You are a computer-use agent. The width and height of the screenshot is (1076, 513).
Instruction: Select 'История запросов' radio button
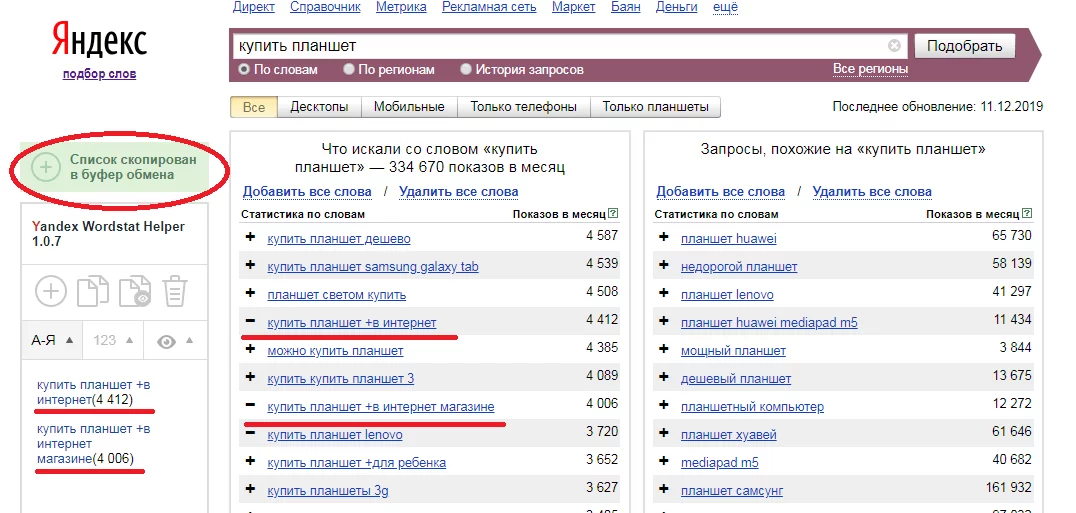(466, 69)
